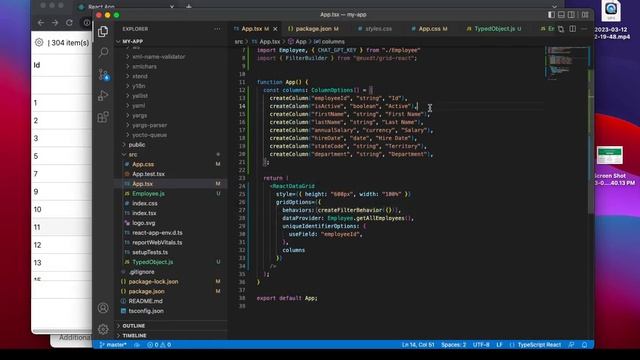Open the Extensions view
The width and height of the screenshot is (640, 360).
(x=103, y=117)
